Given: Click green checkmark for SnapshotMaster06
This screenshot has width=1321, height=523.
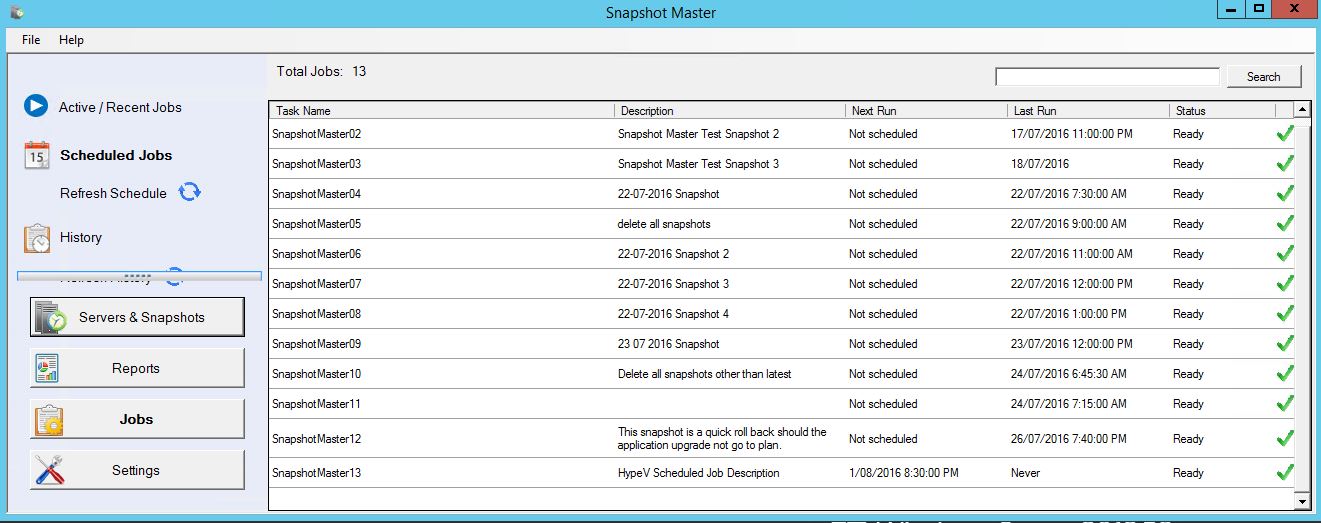Looking at the screenshot, I should pyautogui.click(x=1285, y=253).
